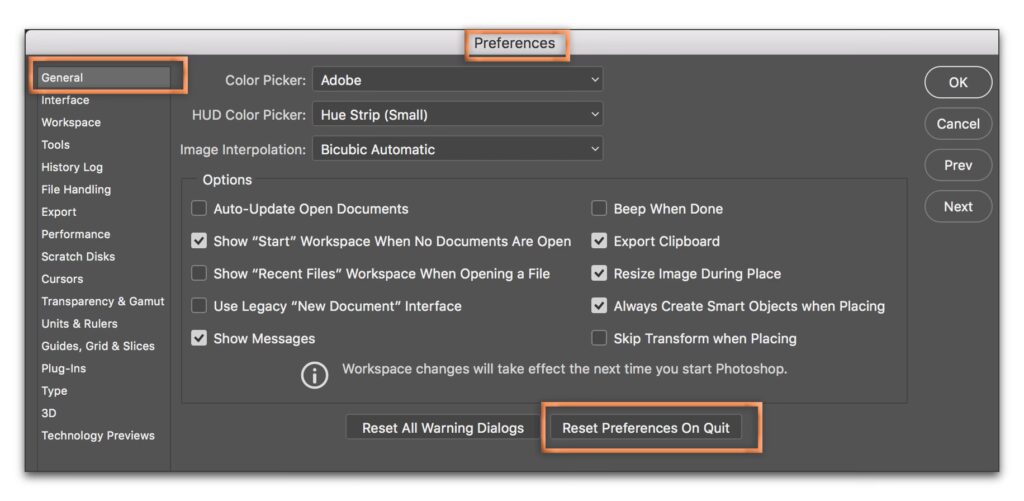Image resolution: width=1024 pixels, height=501 pixels.
Task: Select Interface in the preferences sidebar
Action: [x=65, y=100]
